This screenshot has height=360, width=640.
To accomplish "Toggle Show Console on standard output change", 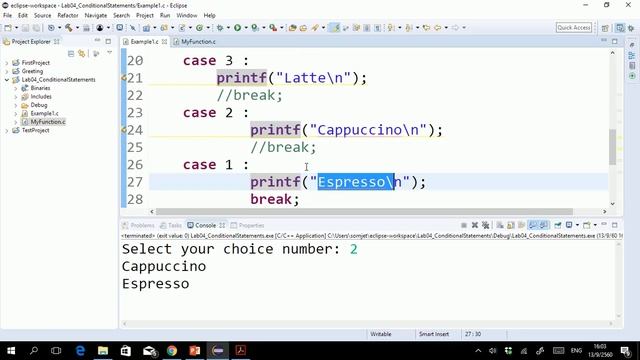I will (533, 225).
